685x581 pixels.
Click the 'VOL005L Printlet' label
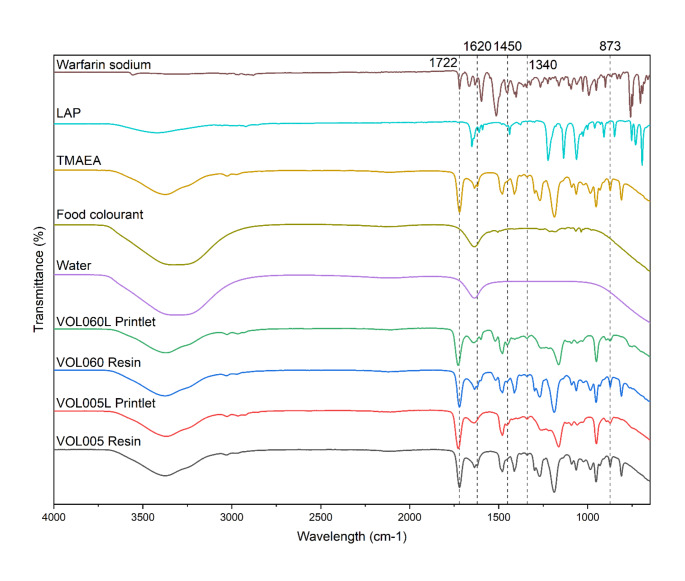[106, 403]
